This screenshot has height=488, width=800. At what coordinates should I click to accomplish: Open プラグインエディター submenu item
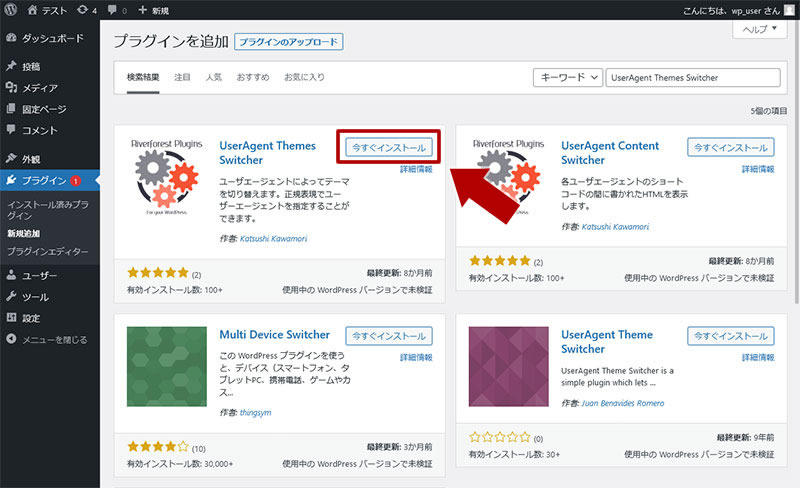pos(47,251)
